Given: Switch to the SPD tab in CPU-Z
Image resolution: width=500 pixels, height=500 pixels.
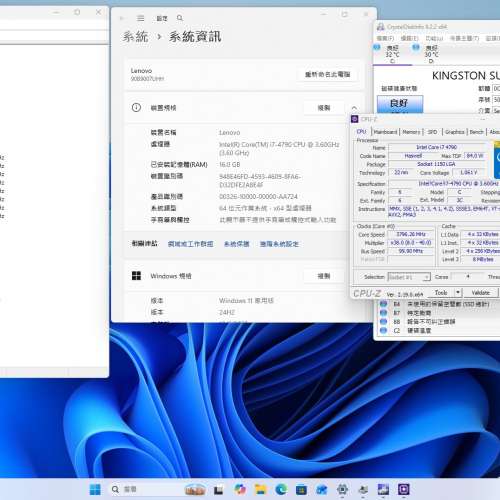Looking at the screenshot, I should 432,132.
